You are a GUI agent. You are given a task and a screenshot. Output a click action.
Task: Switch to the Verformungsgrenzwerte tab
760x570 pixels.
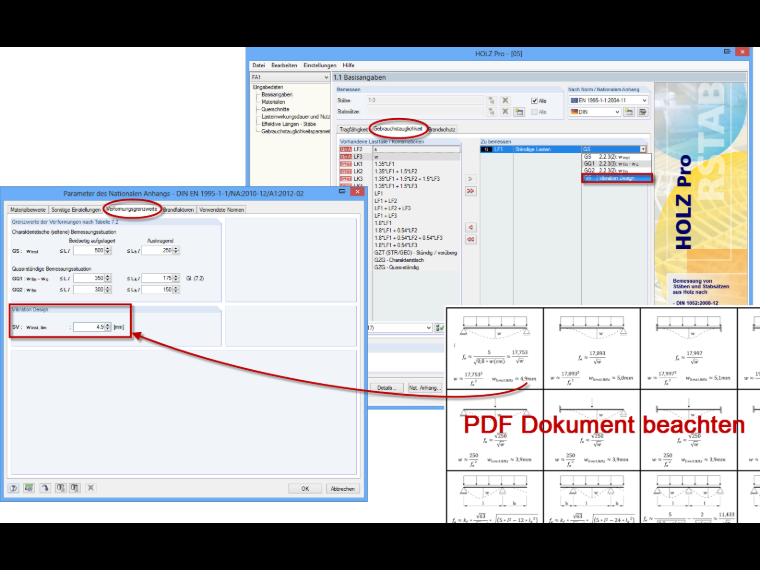(132, 209)
